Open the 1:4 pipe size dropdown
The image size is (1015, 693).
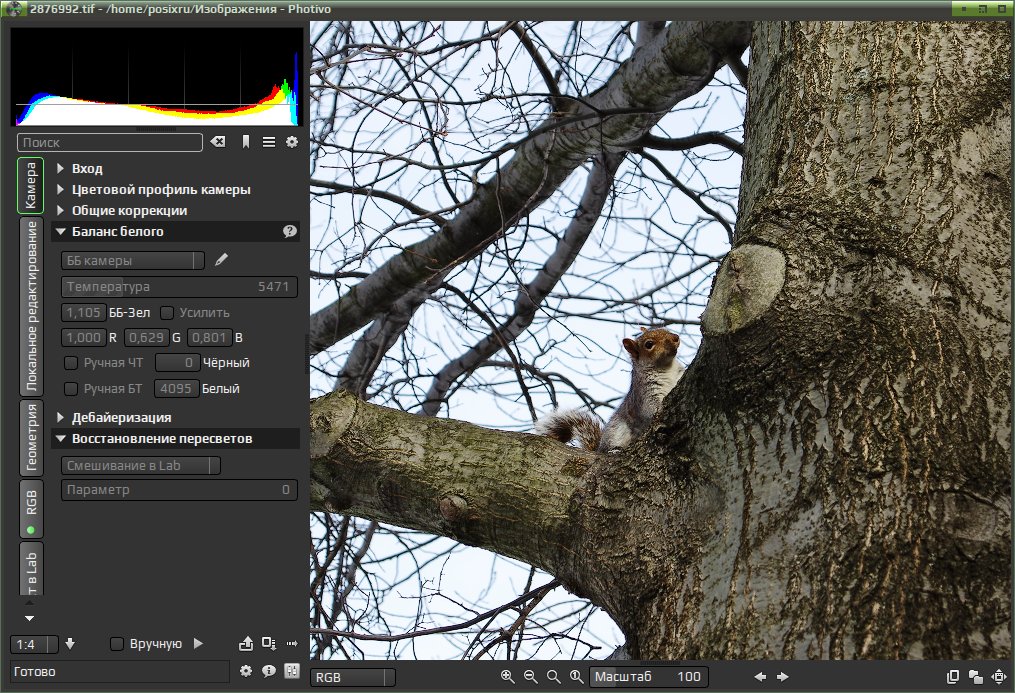34,644
